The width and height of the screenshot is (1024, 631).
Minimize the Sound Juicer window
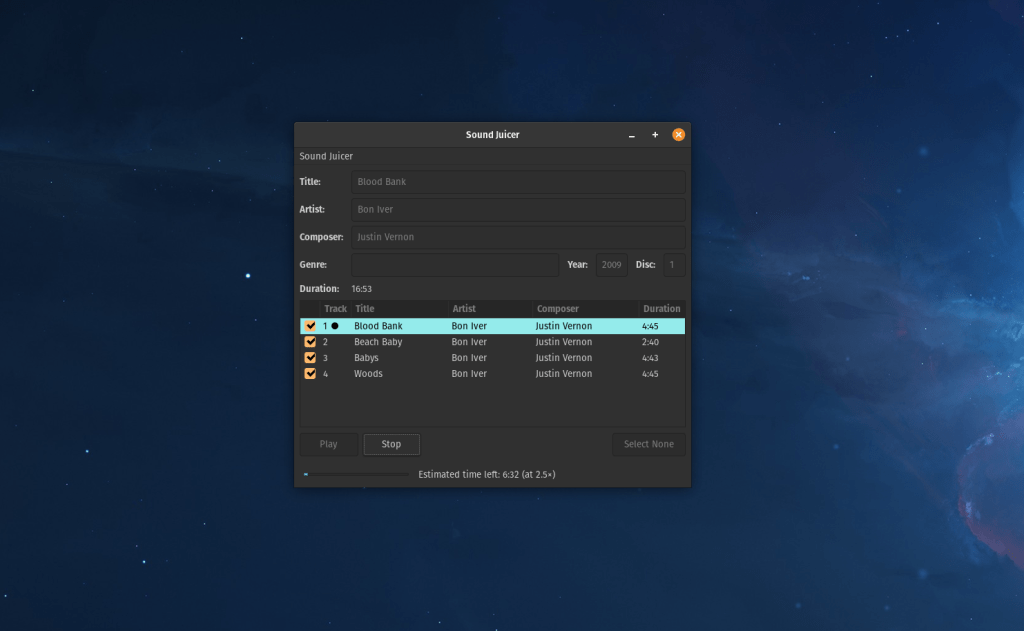[x=631, y=135]
